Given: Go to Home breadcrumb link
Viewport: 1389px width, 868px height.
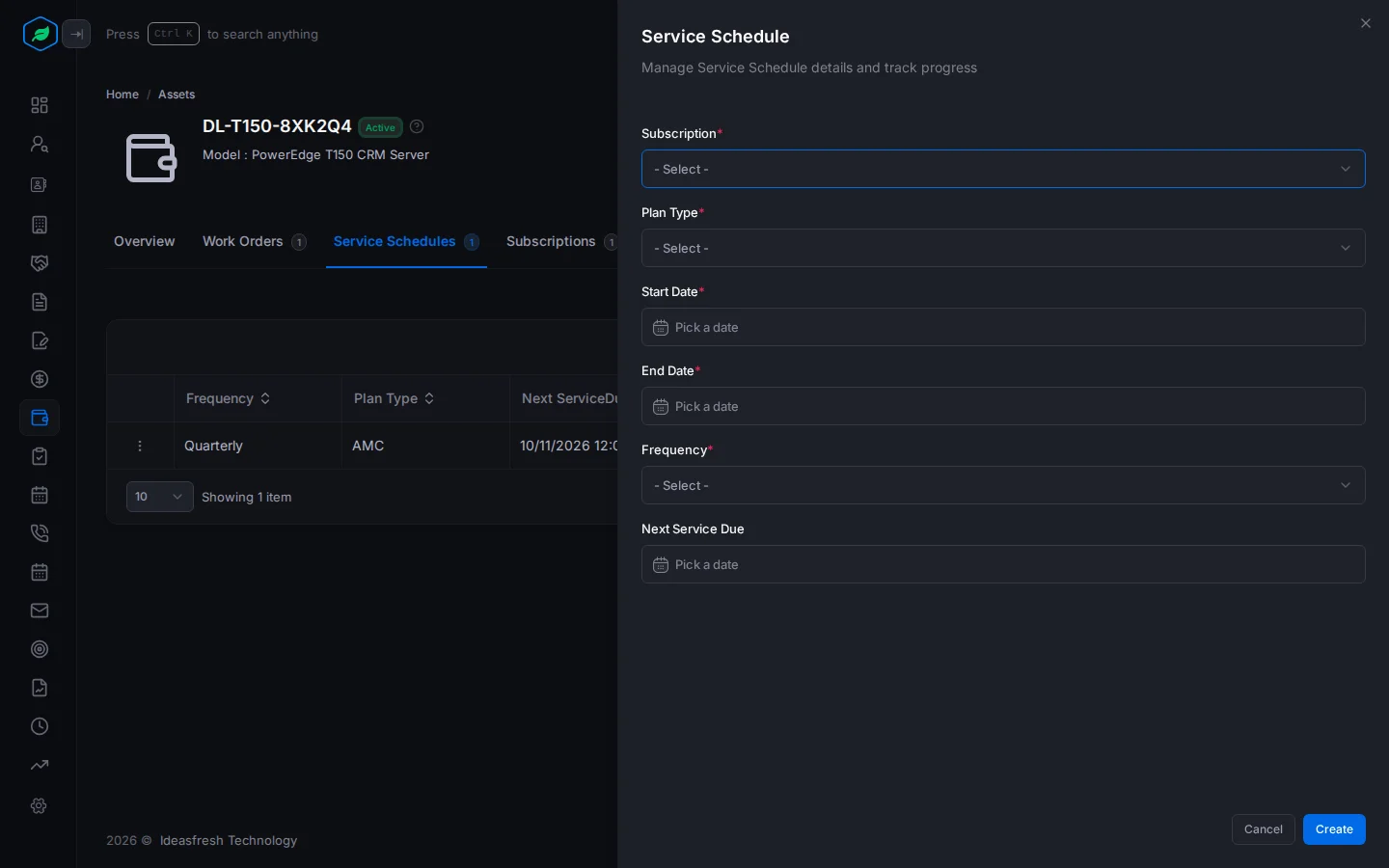Looking at the screenshot, I should coord(123,95).
